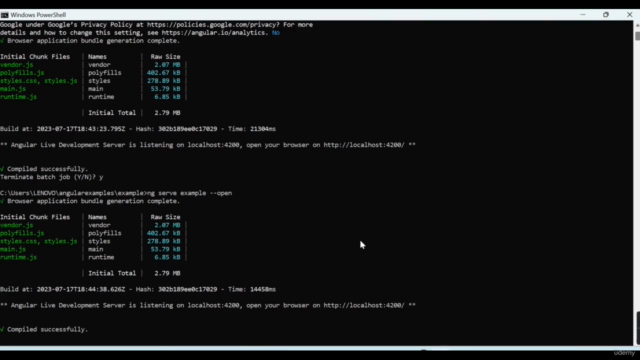Restore down the PowerShell window
The image size is (640, 360).
[x=606, y=15]
